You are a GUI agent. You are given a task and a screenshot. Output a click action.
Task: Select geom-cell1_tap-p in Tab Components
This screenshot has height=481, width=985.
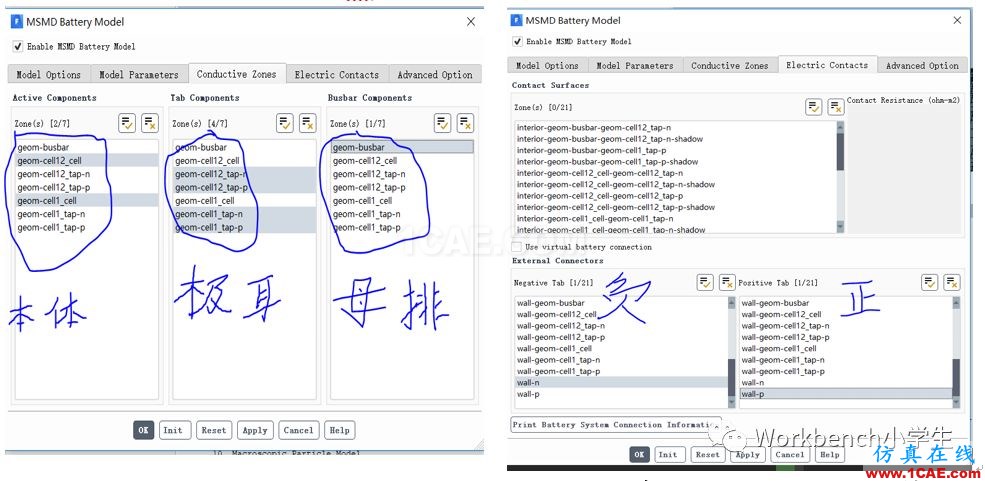(x=245, y=227)
